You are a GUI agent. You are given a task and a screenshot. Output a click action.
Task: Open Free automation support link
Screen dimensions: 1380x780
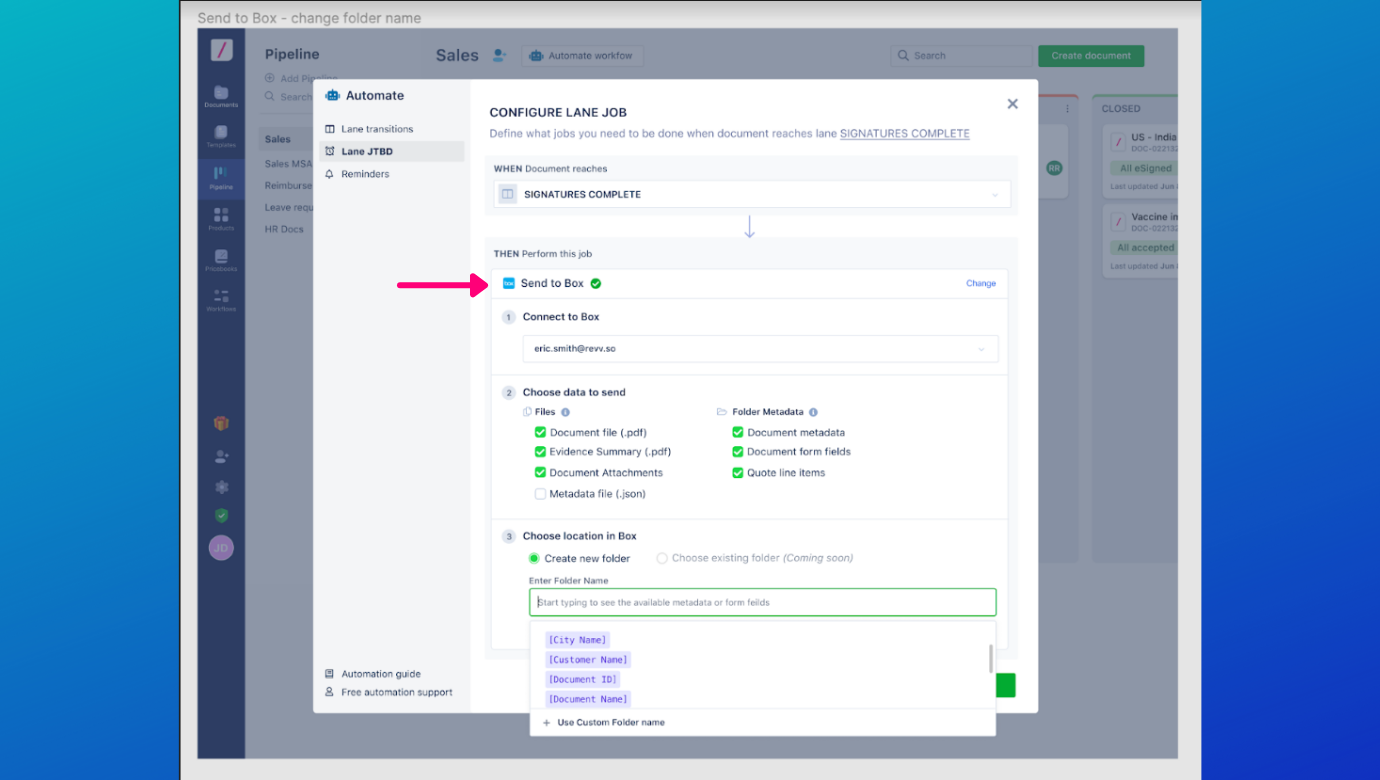point(397,692)
